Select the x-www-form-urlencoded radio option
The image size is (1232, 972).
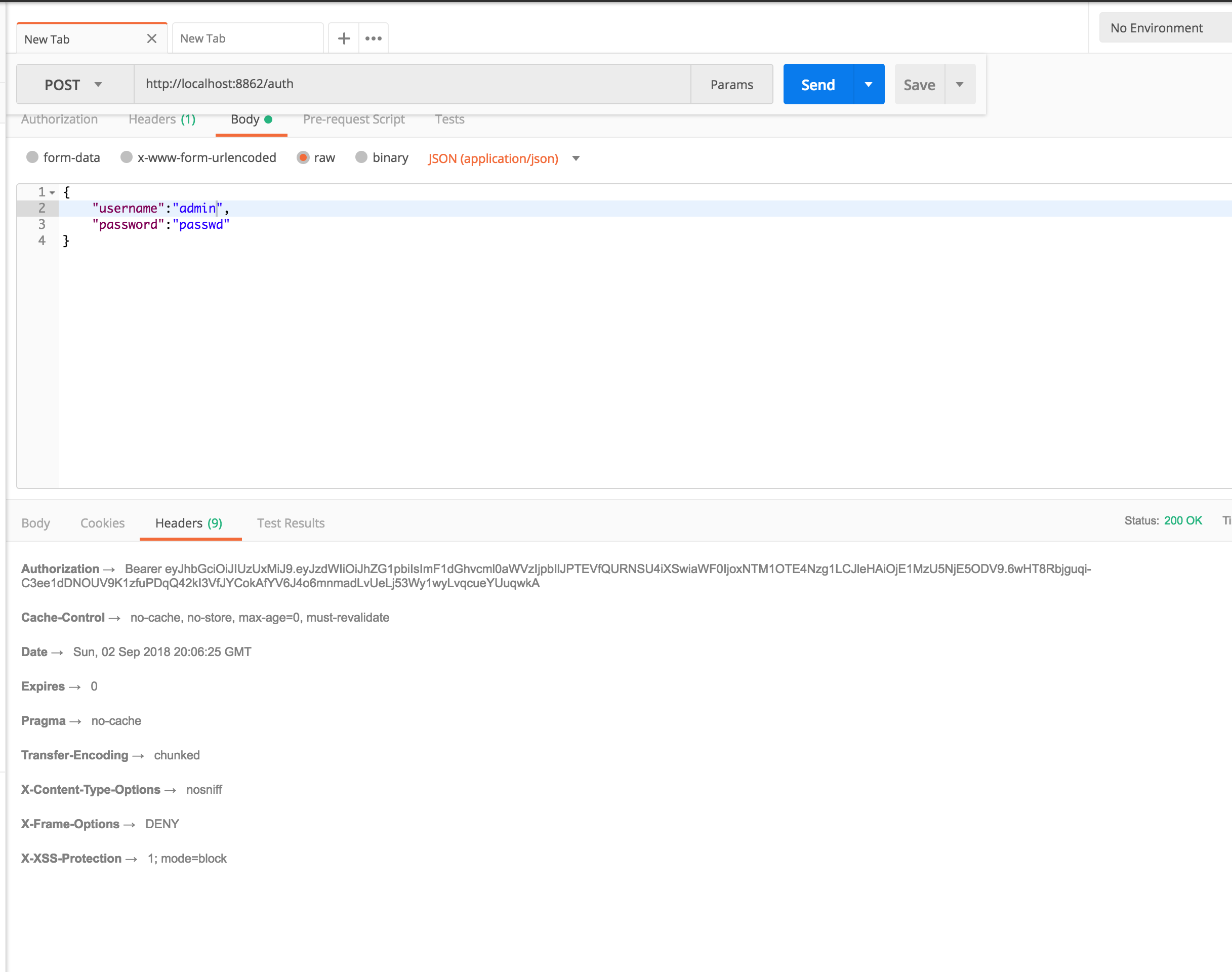[x=127, y=157]
